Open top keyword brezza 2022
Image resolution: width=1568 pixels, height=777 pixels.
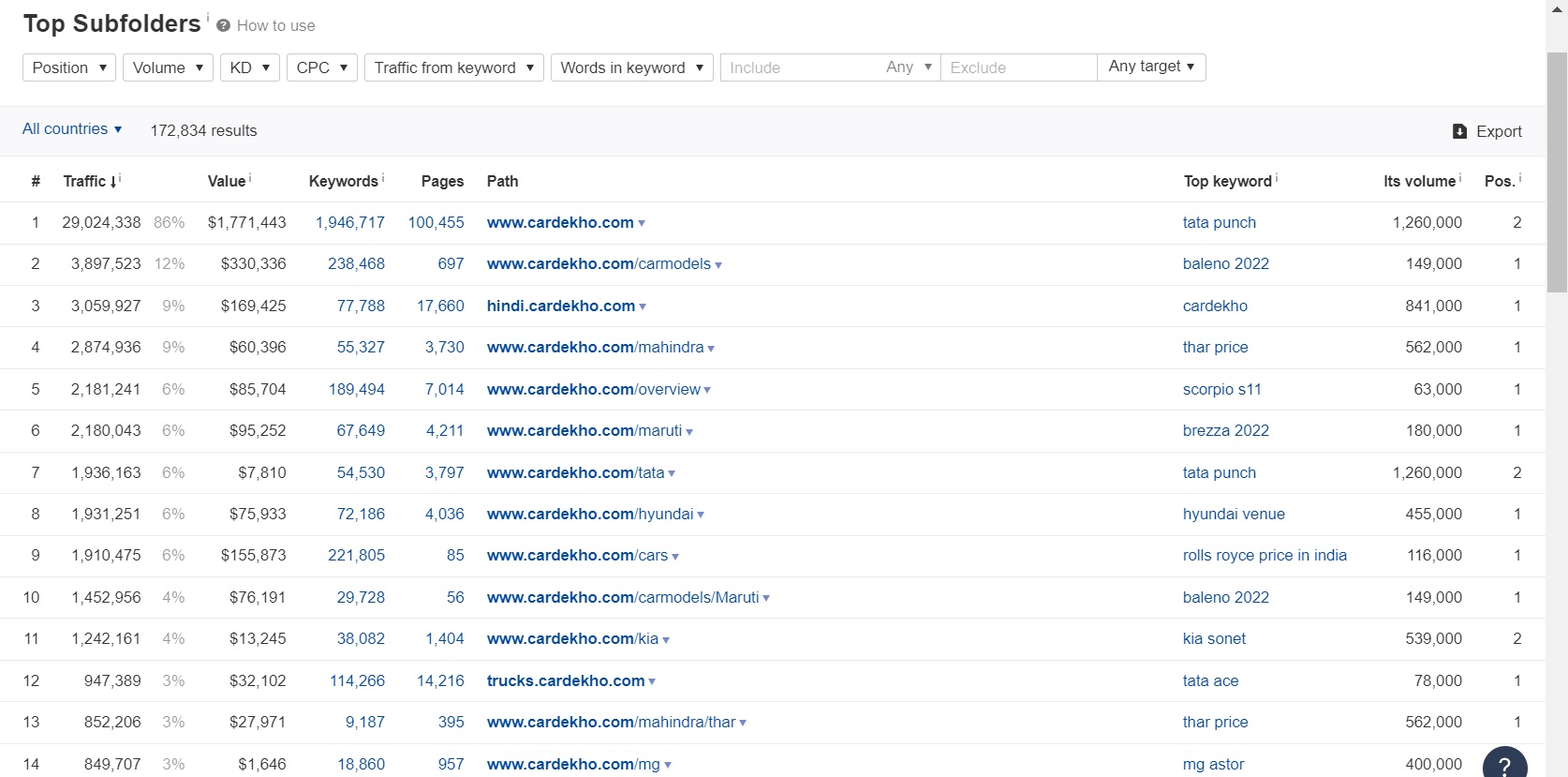pos(1225,430)
